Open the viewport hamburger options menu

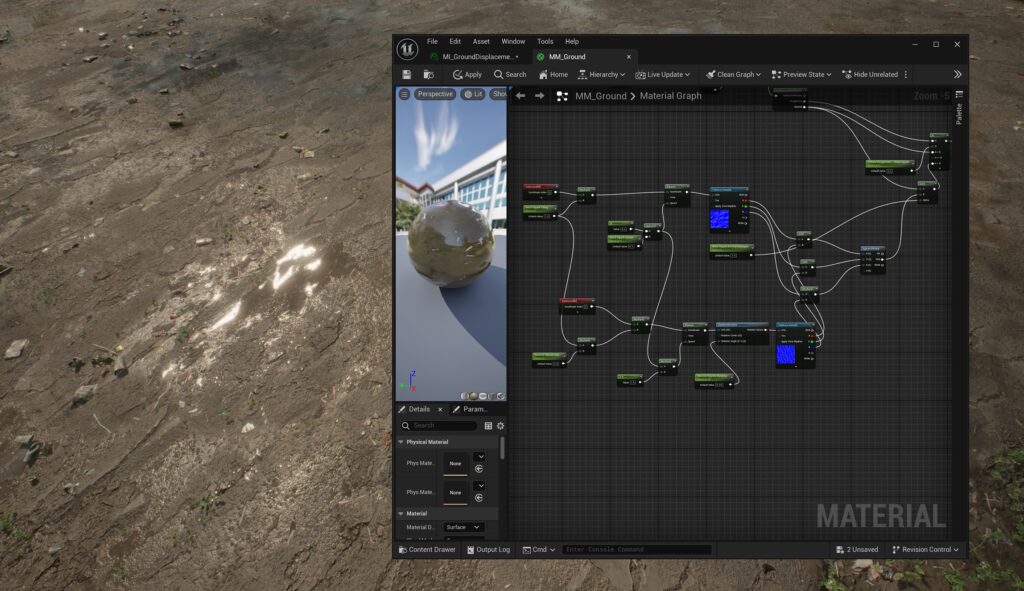click(x=404, y=94)
